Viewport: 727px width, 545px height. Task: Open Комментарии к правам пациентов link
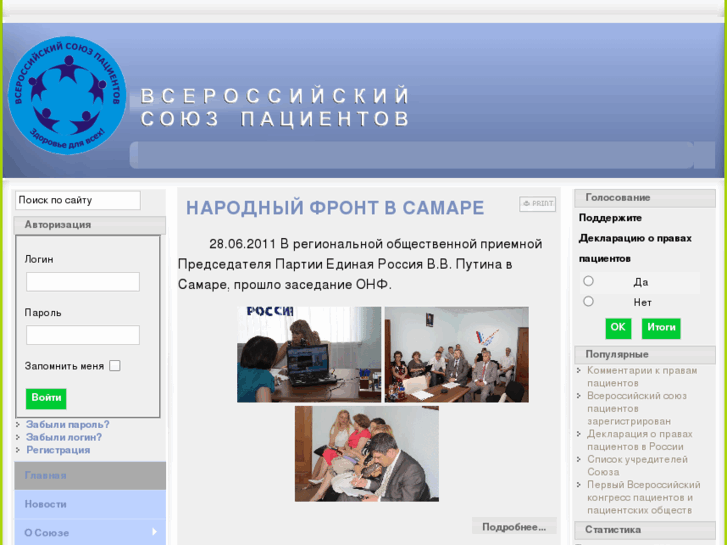tap(642, 377)
